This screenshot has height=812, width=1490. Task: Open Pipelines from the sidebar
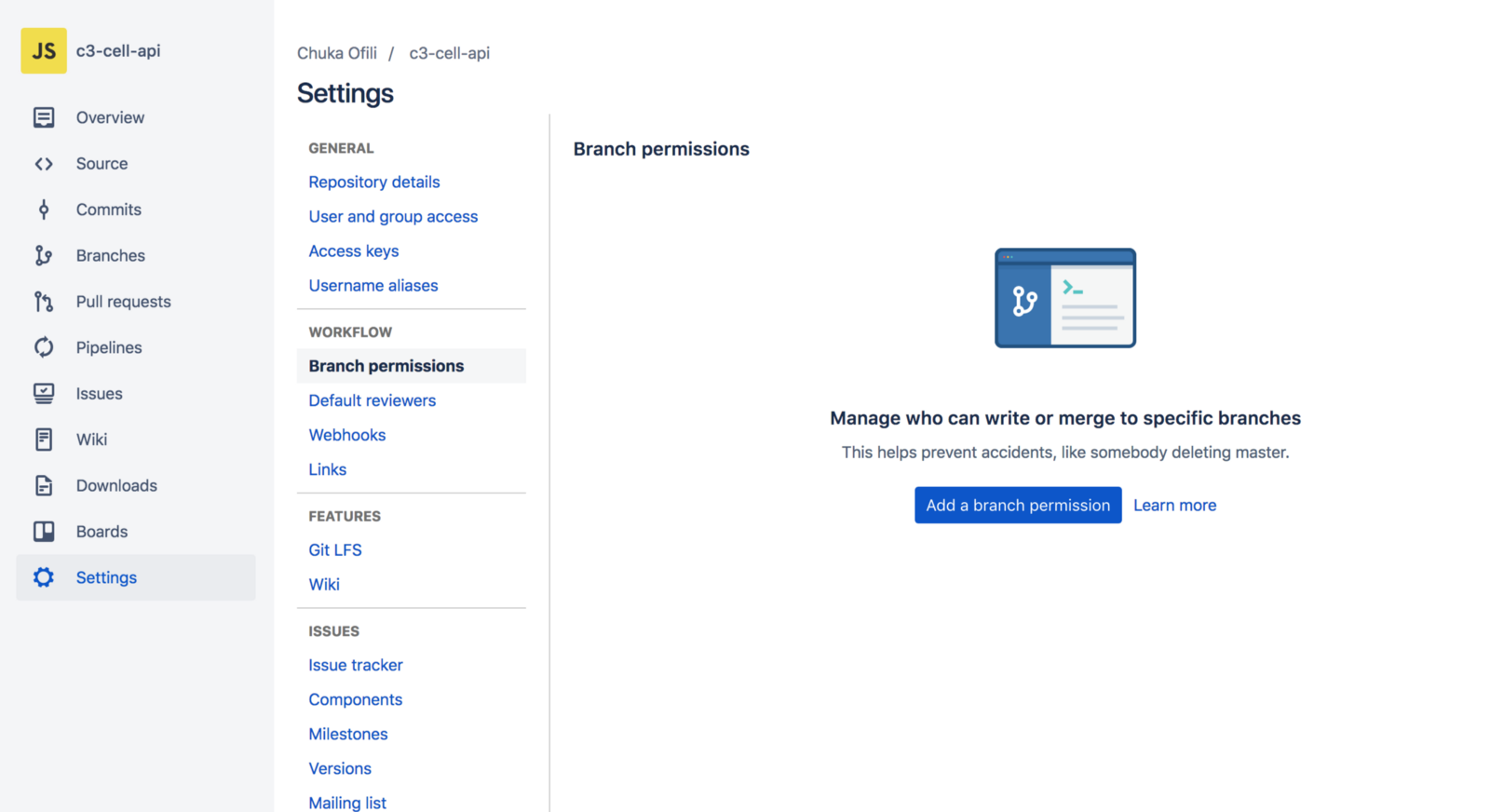point(109,347)
